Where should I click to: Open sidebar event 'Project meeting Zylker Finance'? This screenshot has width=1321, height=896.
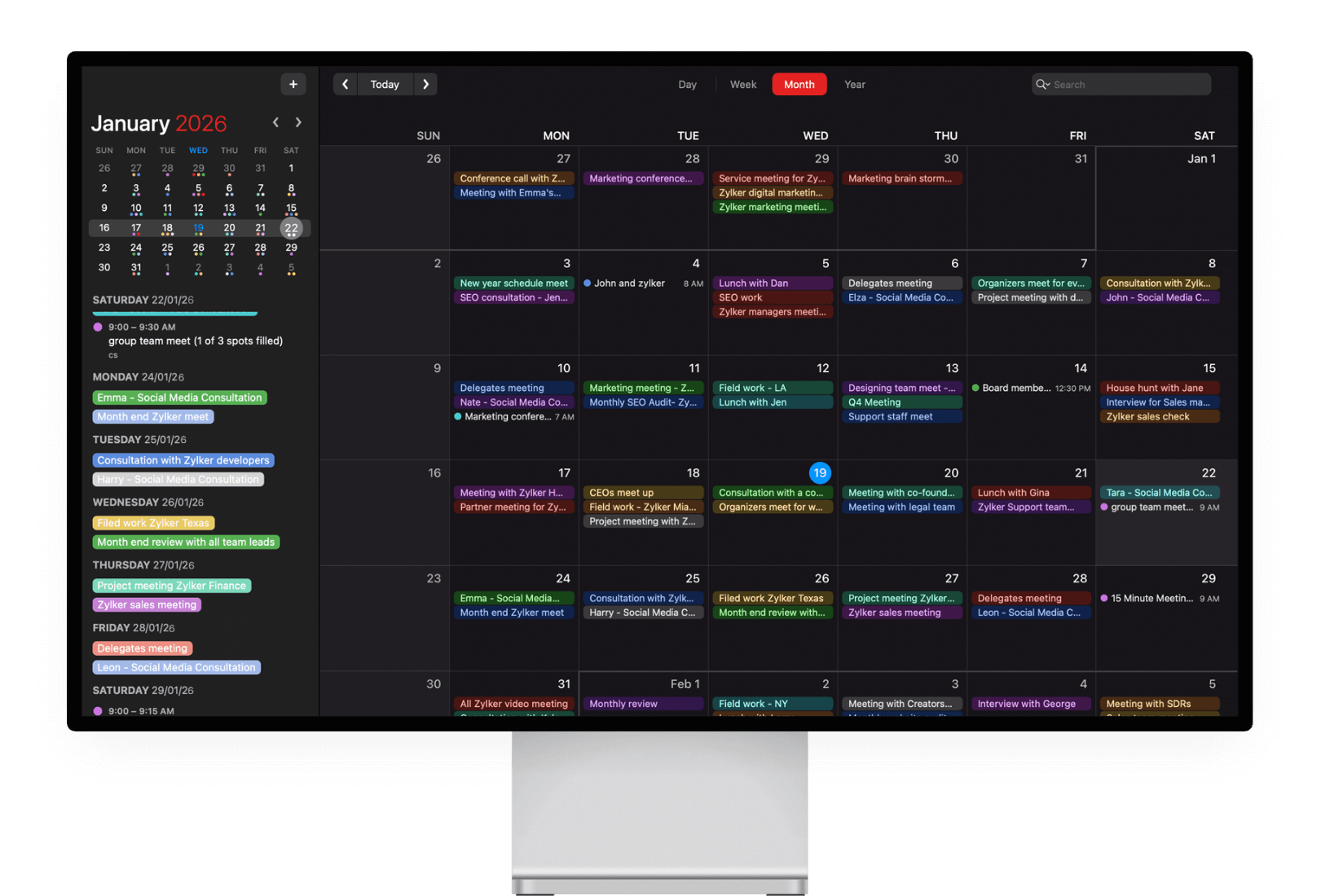click(x=172, y=586)
